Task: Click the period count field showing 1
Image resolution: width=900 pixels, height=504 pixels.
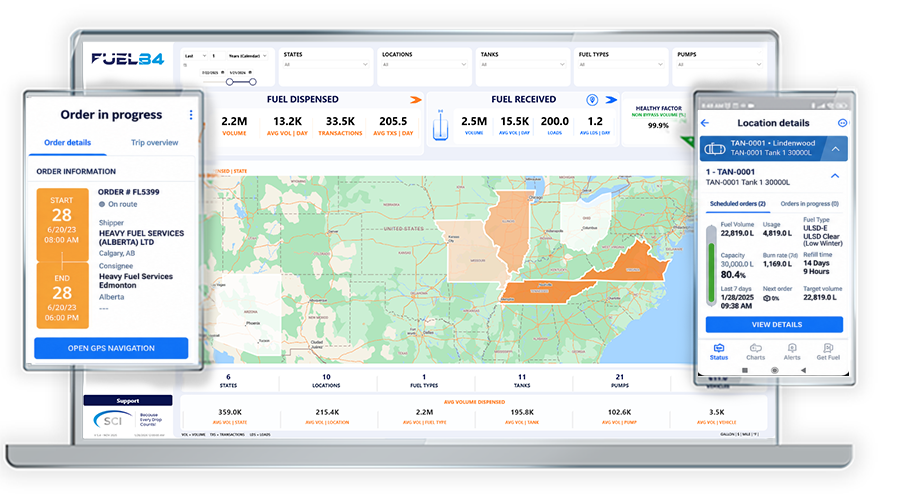Action: click(x=217, y=56)
